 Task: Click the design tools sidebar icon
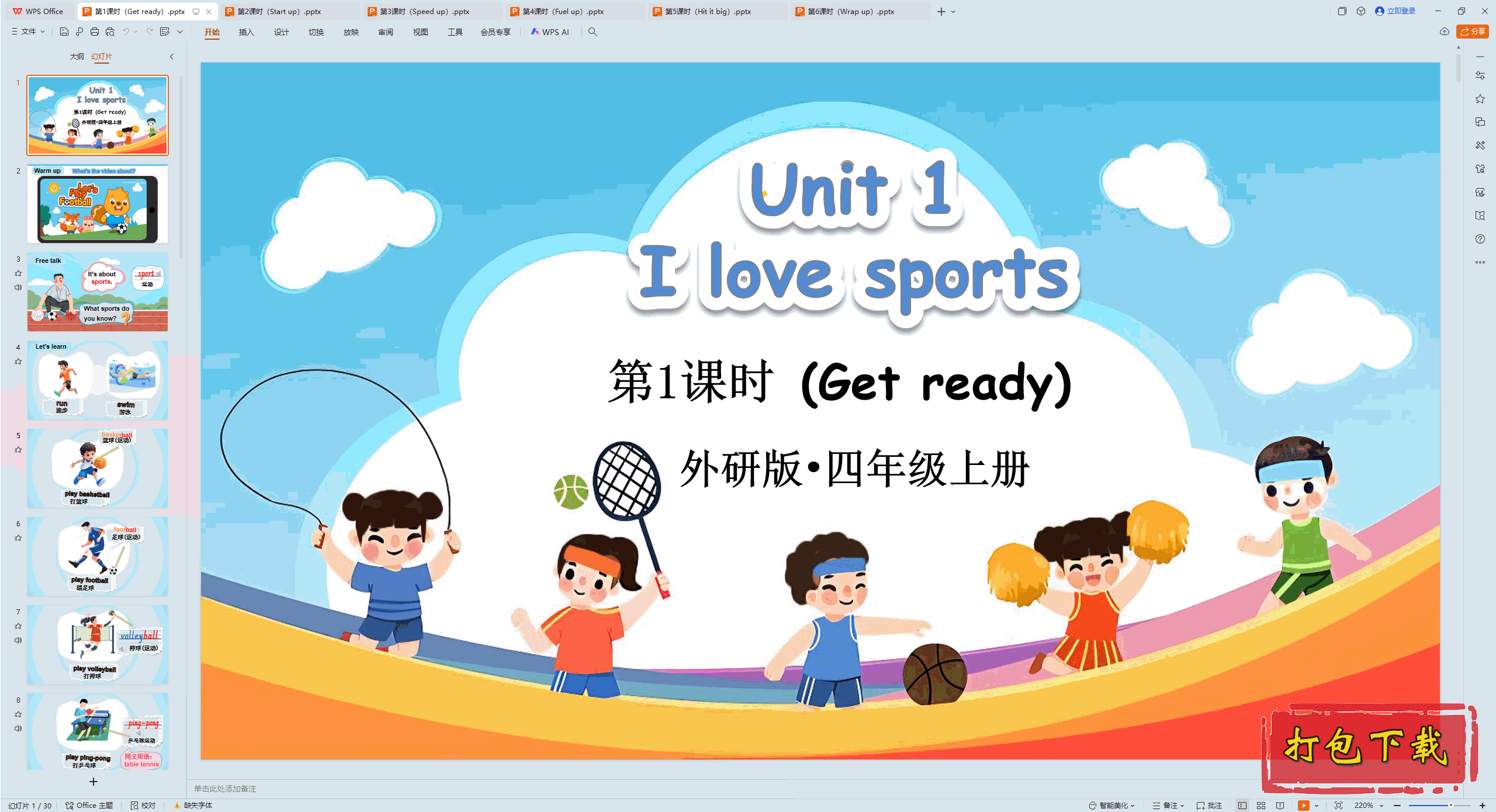1480,145
